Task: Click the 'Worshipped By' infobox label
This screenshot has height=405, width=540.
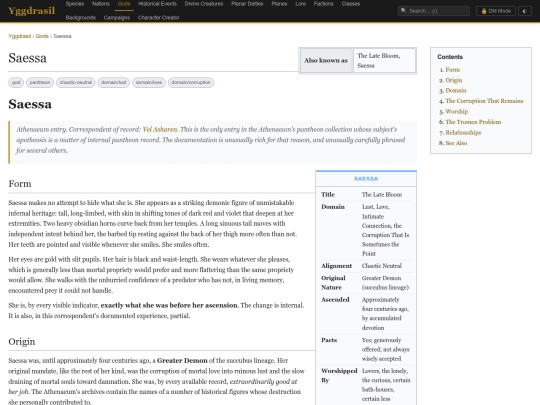Action: click(339, 376)
